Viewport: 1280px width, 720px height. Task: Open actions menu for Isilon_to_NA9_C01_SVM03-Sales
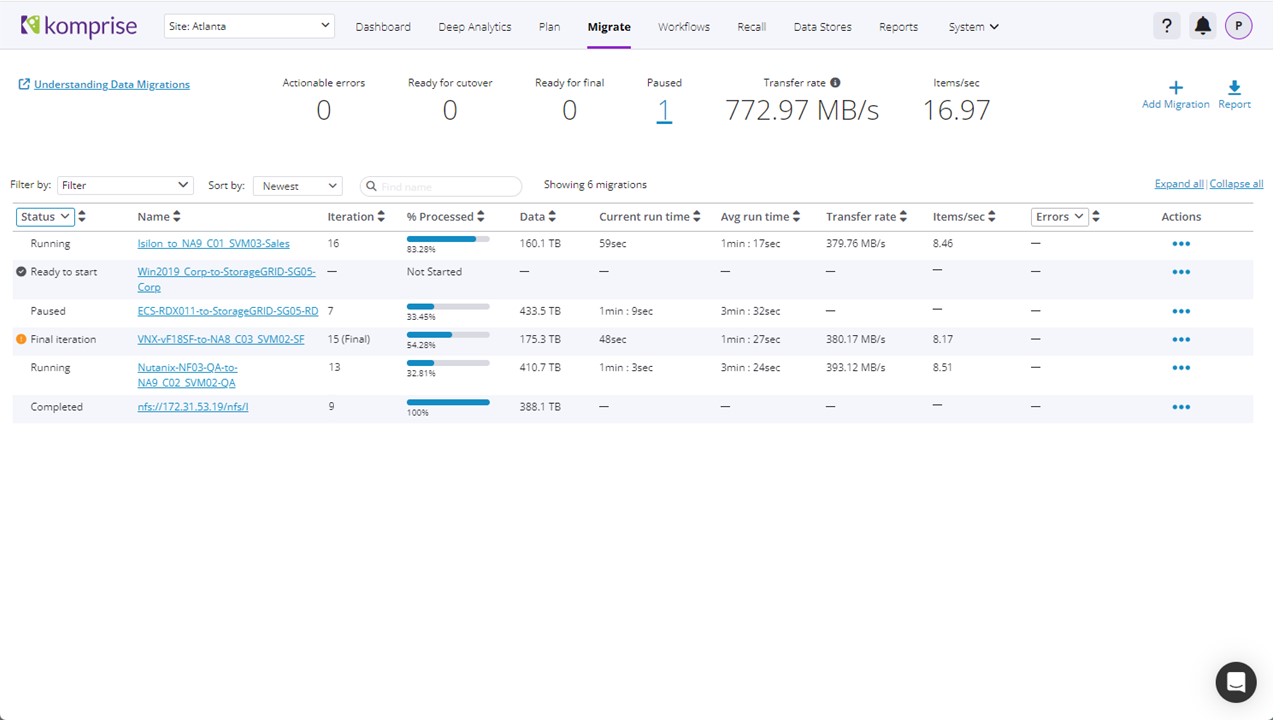(x=1180, y=244)
